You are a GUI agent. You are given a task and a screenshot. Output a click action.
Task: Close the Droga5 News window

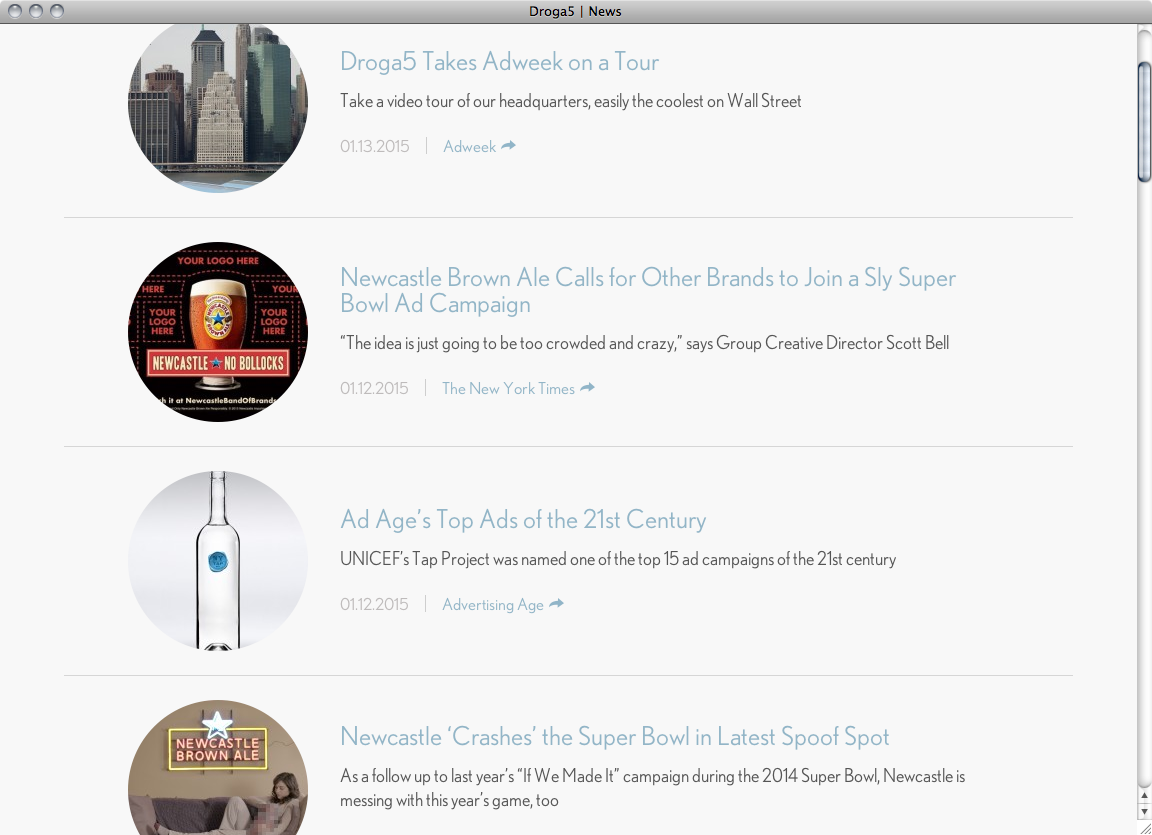pyautogui.click(x=15, y=11)
